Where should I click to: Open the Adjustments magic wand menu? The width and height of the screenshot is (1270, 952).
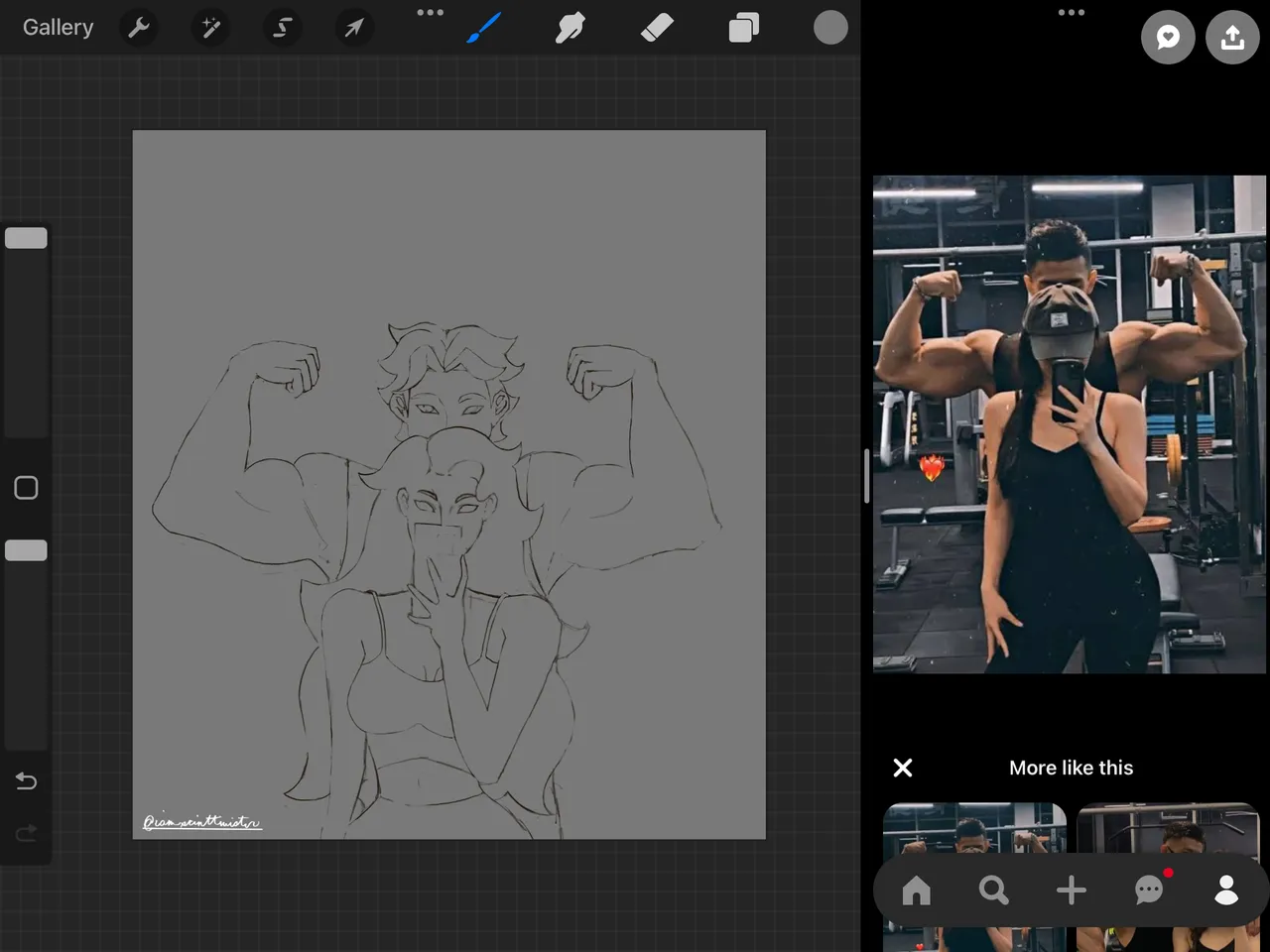pyautogui.click(x=210, y=28)
